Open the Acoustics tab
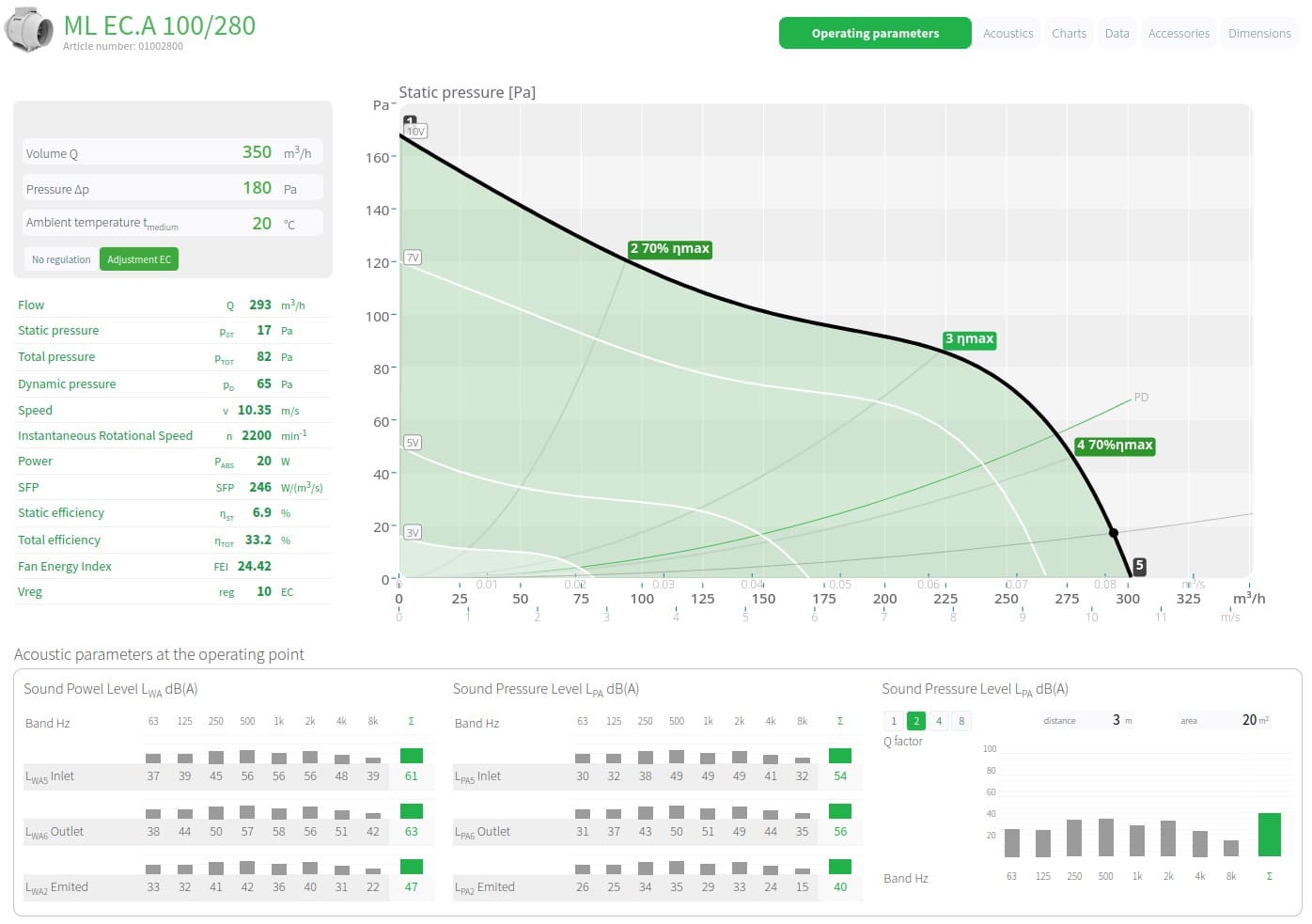1312x924 pixels. (1007, 34)
